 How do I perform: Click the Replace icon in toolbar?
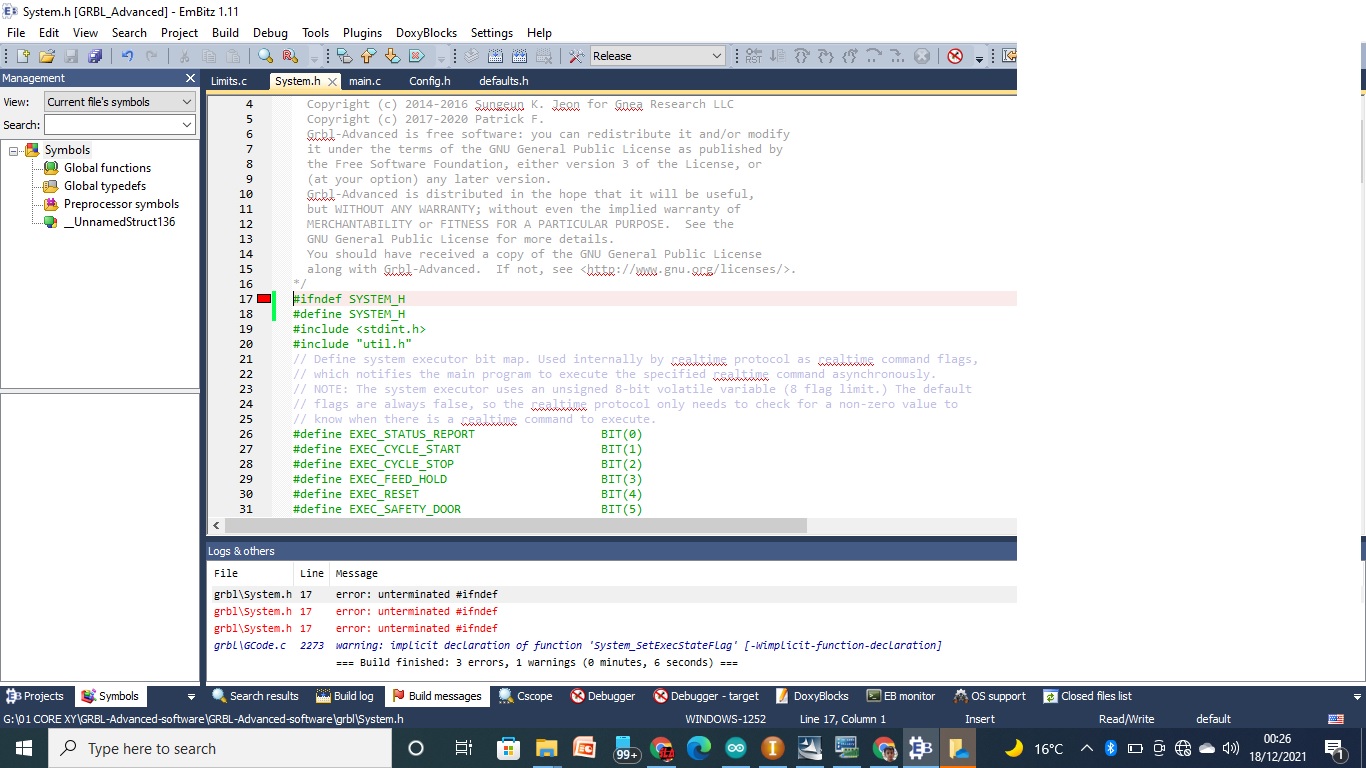tap(290, 56)
